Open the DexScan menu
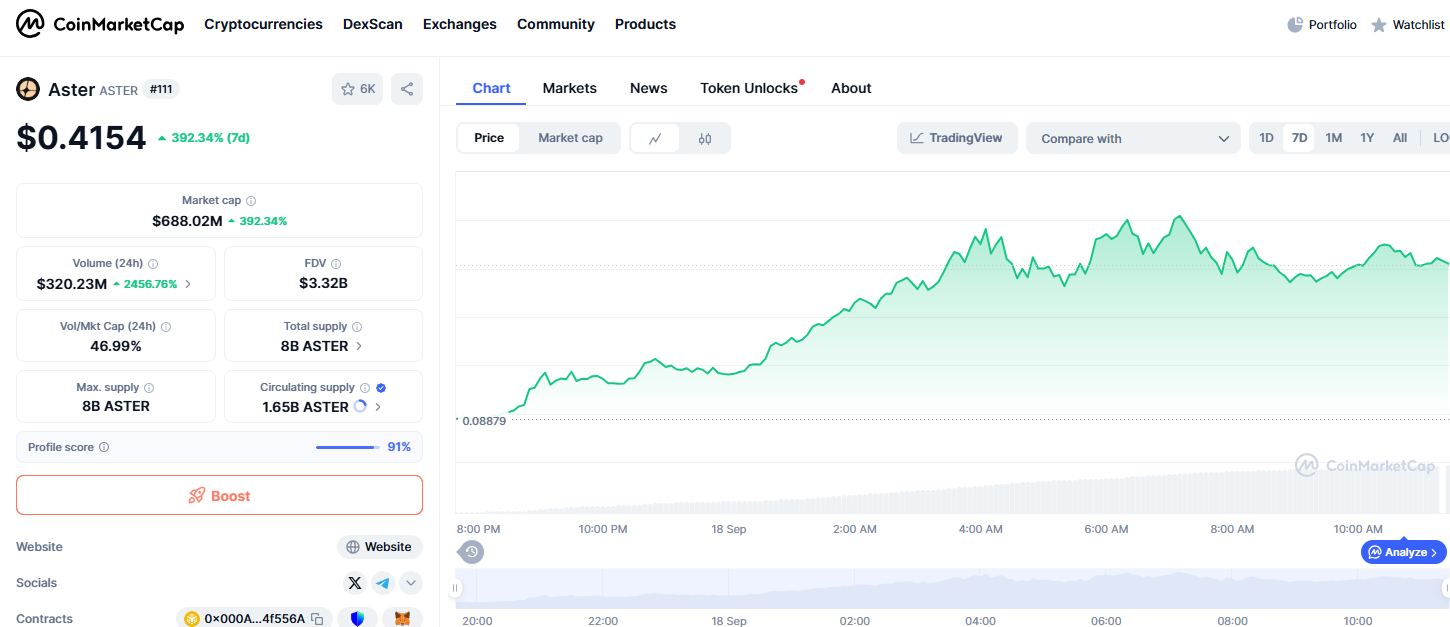Screen dimensions: 1450x627 [373, 24]
